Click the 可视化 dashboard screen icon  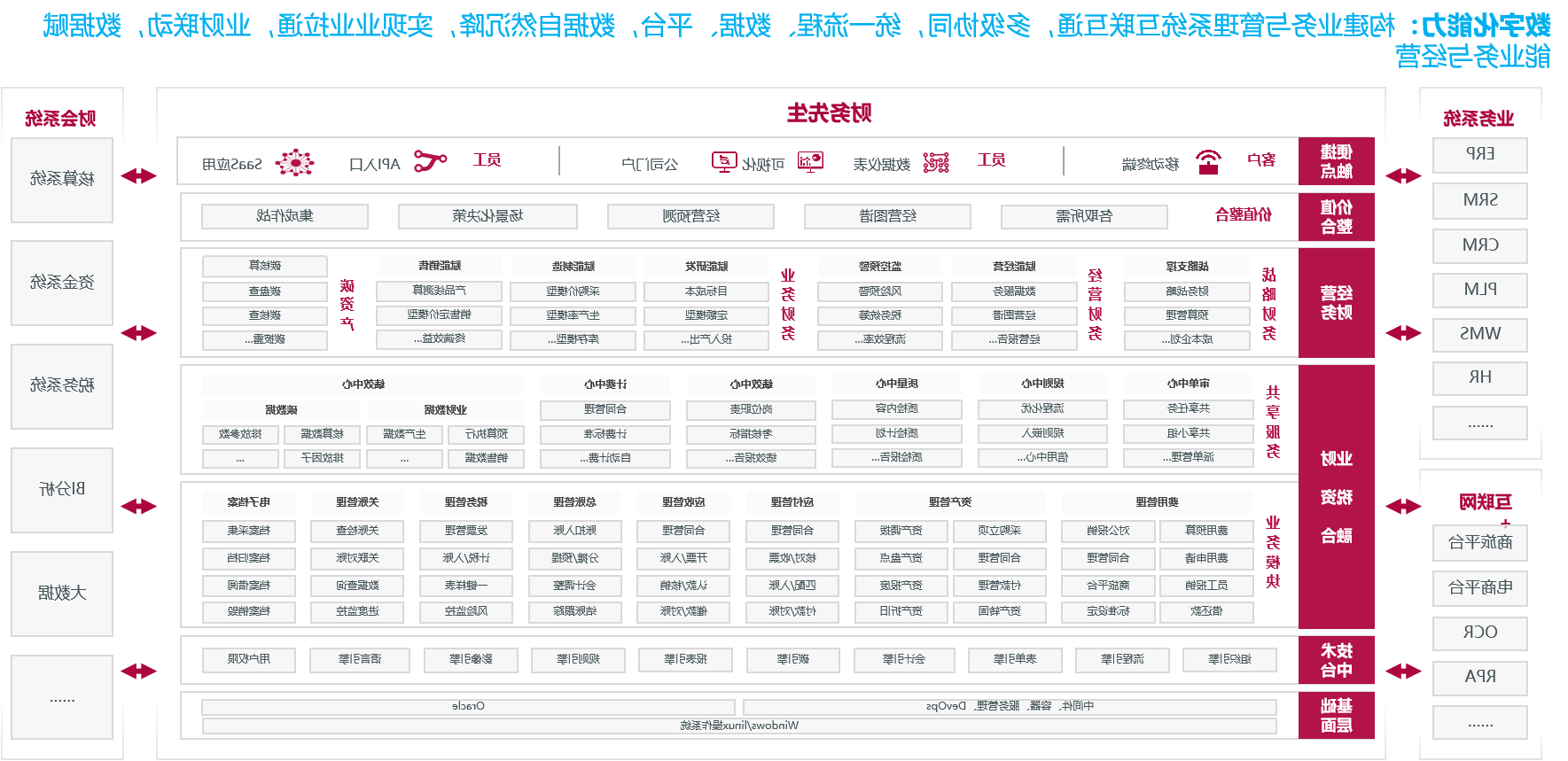click(811, 161)
